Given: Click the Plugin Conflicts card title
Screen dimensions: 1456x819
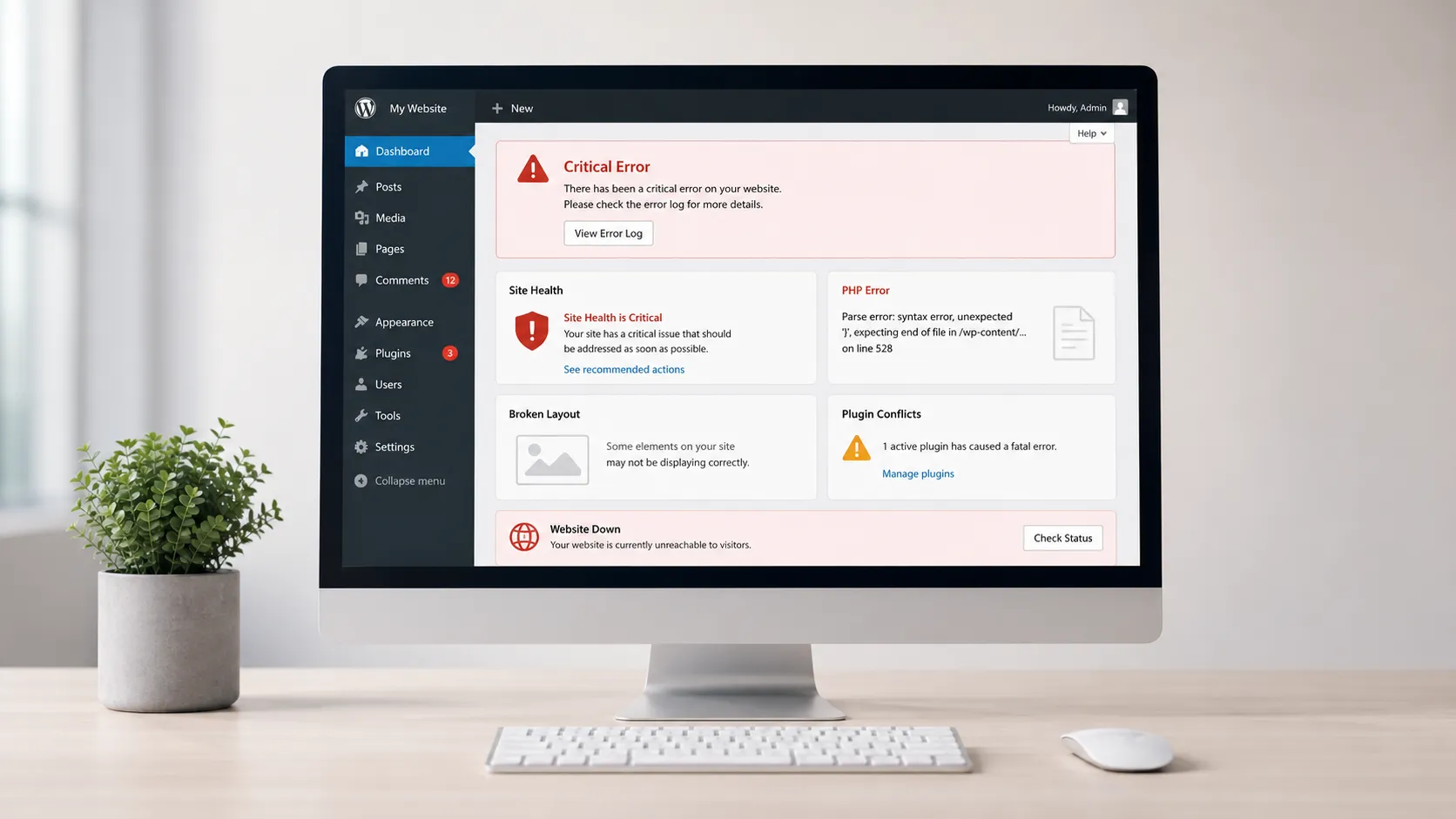Looking at the screenshot, I should click(x=881, y=414).
